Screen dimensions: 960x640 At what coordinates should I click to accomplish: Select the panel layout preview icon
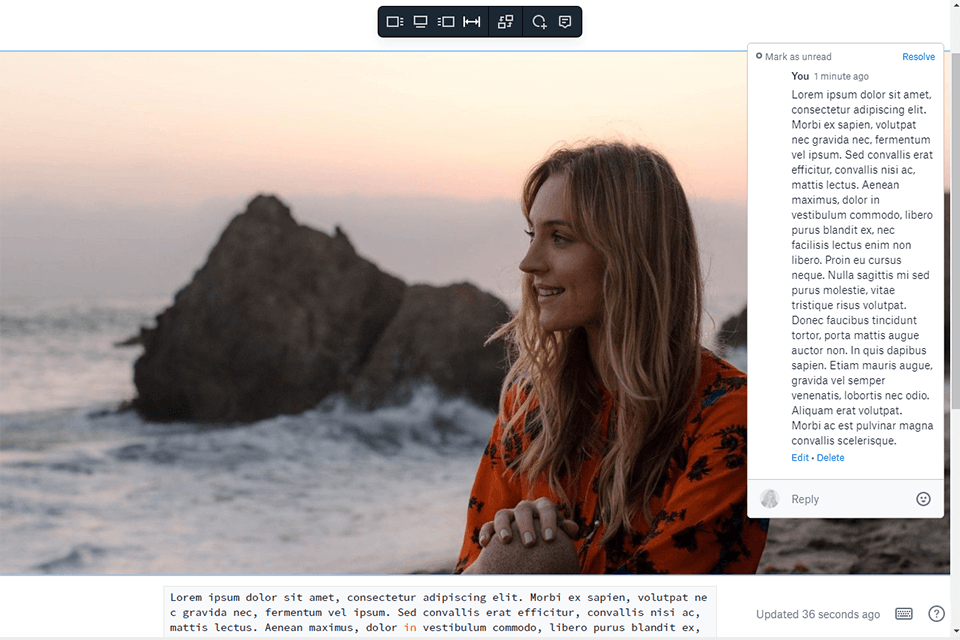[x=393, y=21]
